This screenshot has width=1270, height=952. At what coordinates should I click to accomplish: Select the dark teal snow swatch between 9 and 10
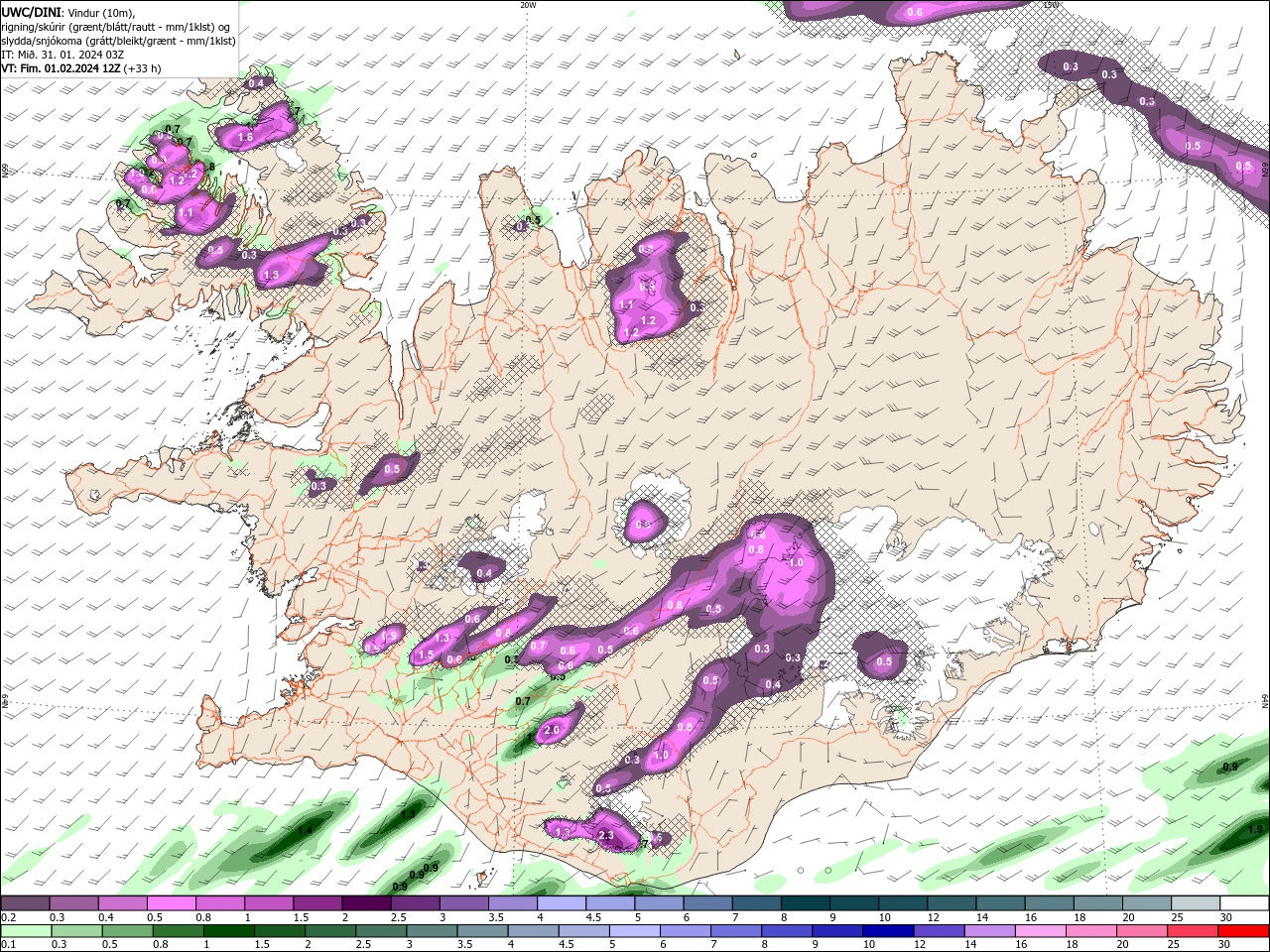click(853, 903)
